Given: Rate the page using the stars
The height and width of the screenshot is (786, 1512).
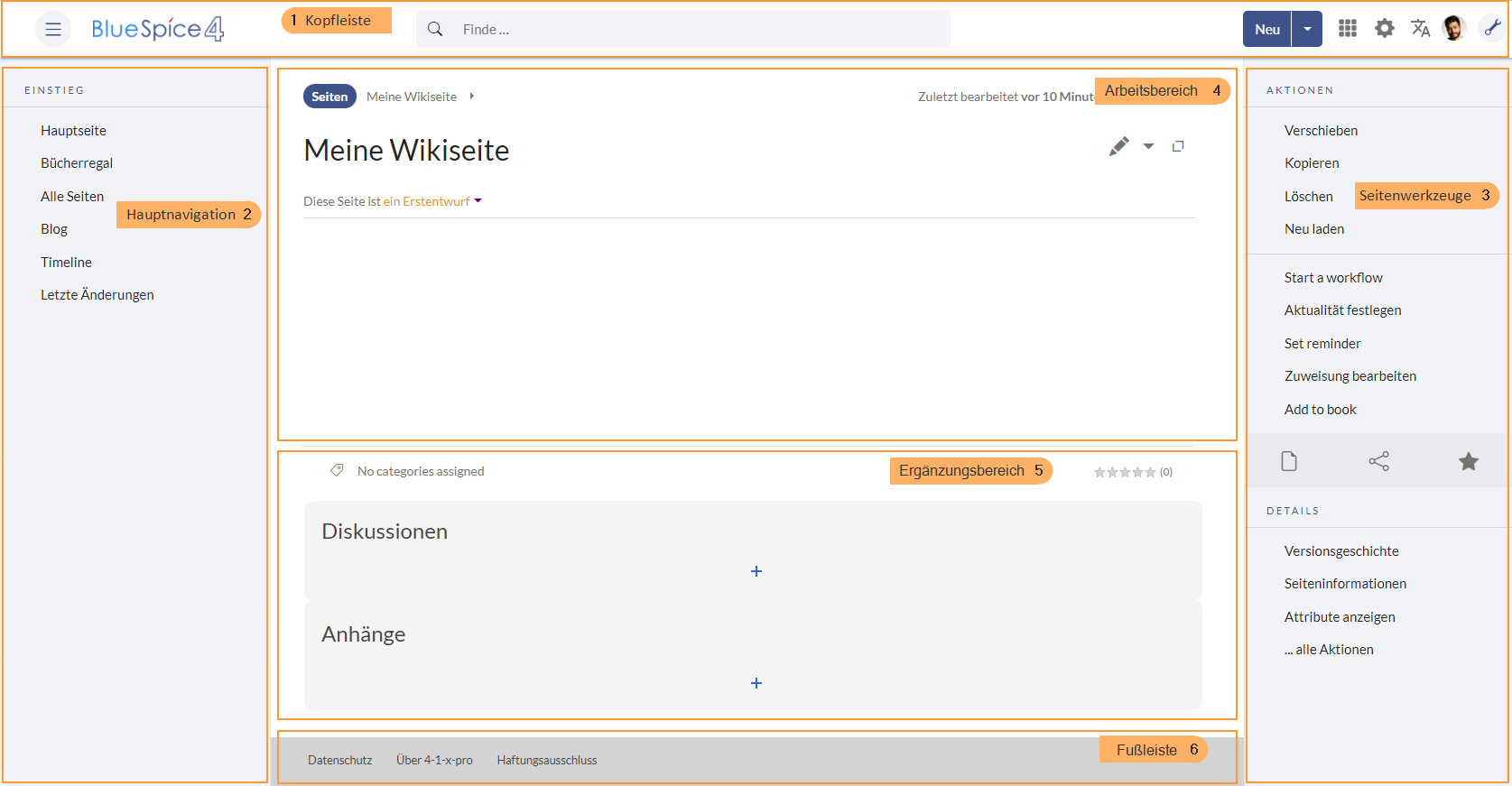Looking at the screenshot, I should point(1125,472).
